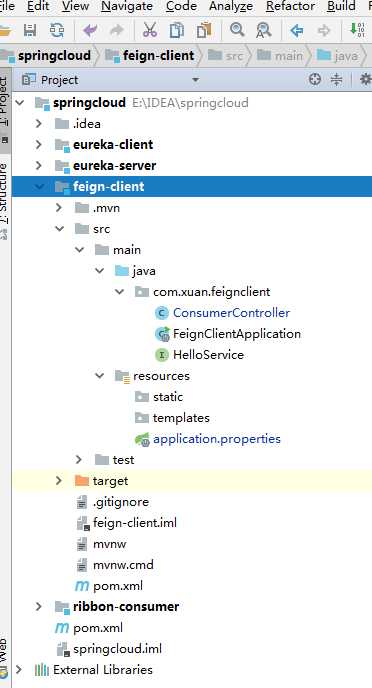The image size is (372, 688).
Task: Click the Find magnifier icon
Action: point(237,29)
